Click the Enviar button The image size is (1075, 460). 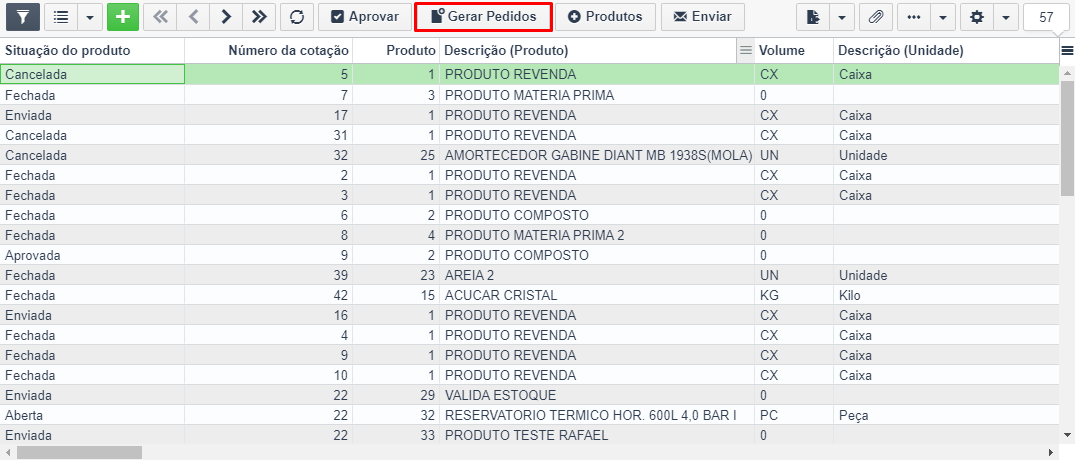(x=703, y=17)
